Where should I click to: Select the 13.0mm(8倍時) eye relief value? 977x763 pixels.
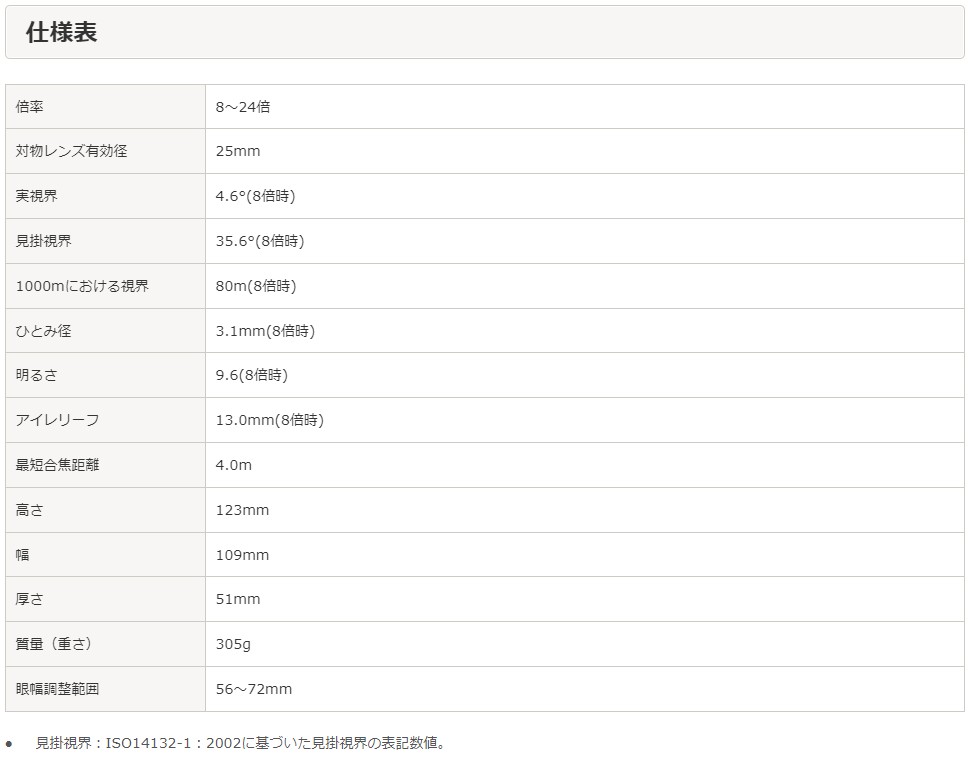point(270,420)
